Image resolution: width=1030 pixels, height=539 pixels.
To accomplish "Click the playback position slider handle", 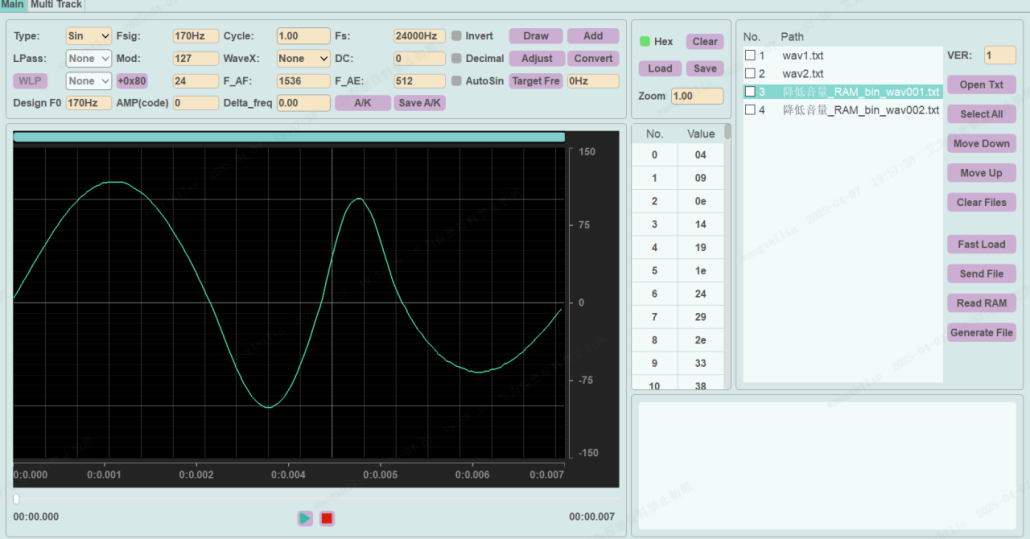I will point(16,499).
